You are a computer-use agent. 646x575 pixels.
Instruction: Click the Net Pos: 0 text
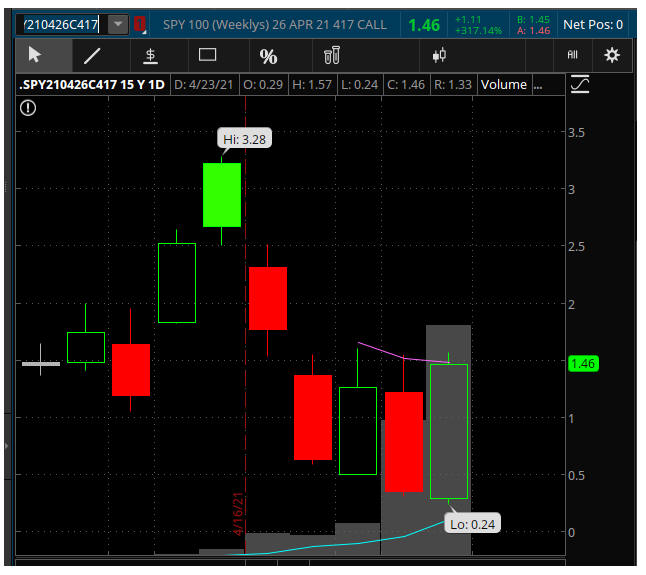click(x=593, y=25)
